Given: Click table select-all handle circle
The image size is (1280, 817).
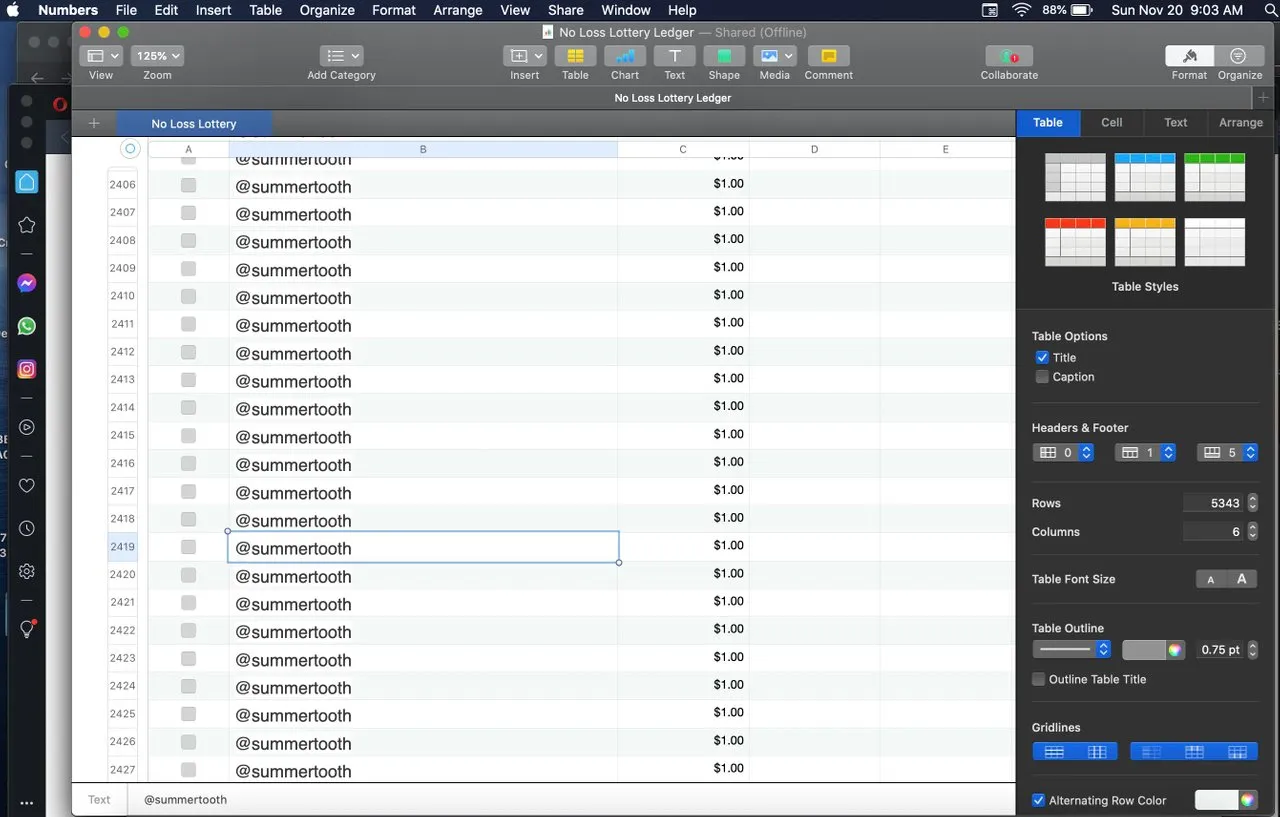Looking at the screenshot, I should [130, 149].
